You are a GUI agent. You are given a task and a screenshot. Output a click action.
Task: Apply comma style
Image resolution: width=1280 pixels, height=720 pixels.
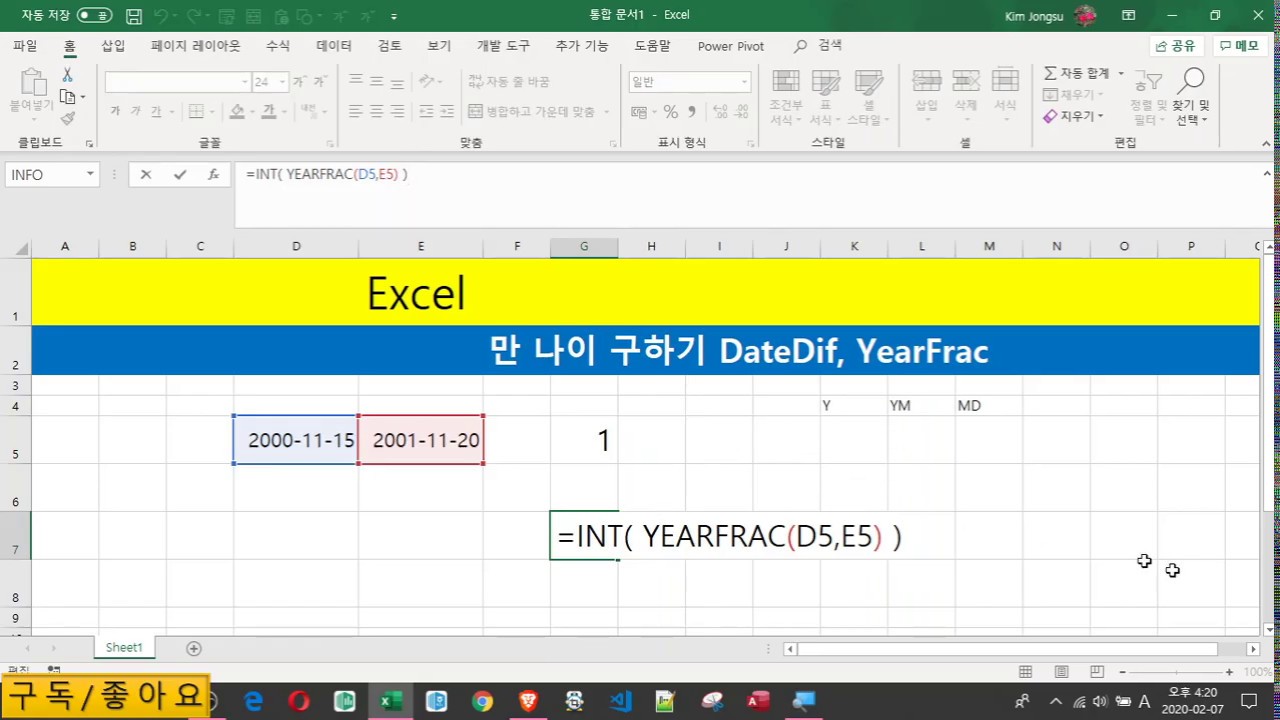690,112
